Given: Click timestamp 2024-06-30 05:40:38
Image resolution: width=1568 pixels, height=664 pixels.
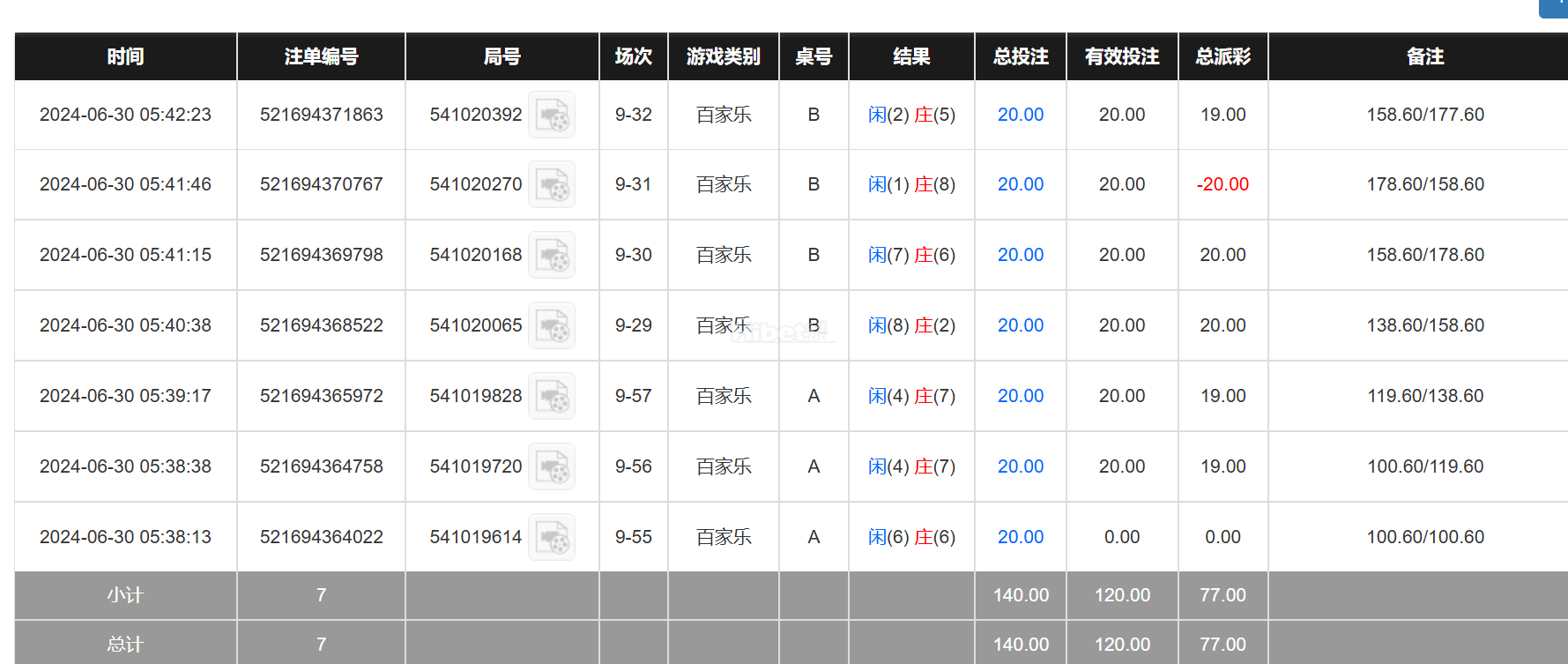Looking at the screenshot, I should point(125,325).
